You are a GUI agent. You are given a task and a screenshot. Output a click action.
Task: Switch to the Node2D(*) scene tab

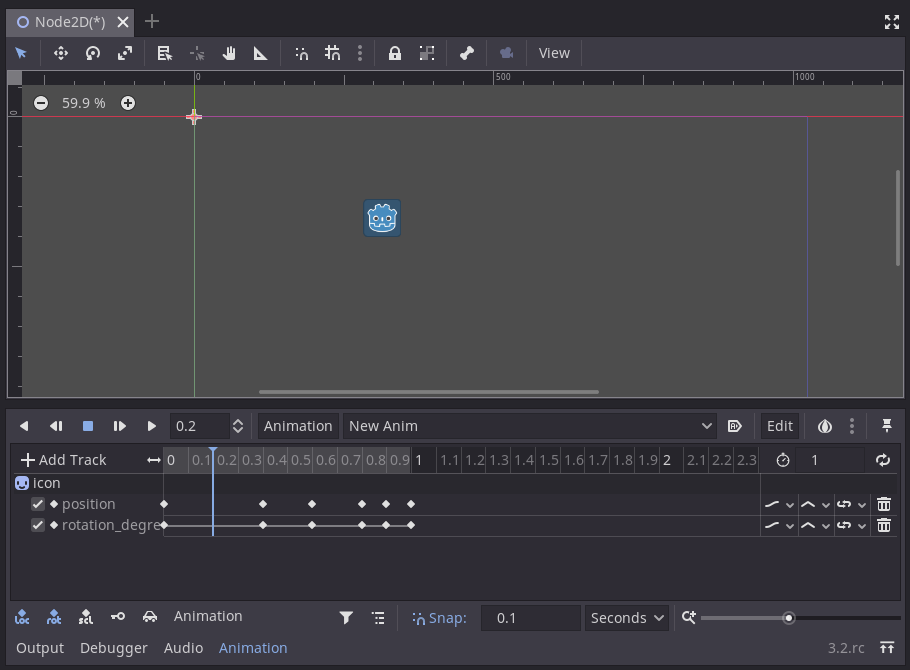point(69,22)
